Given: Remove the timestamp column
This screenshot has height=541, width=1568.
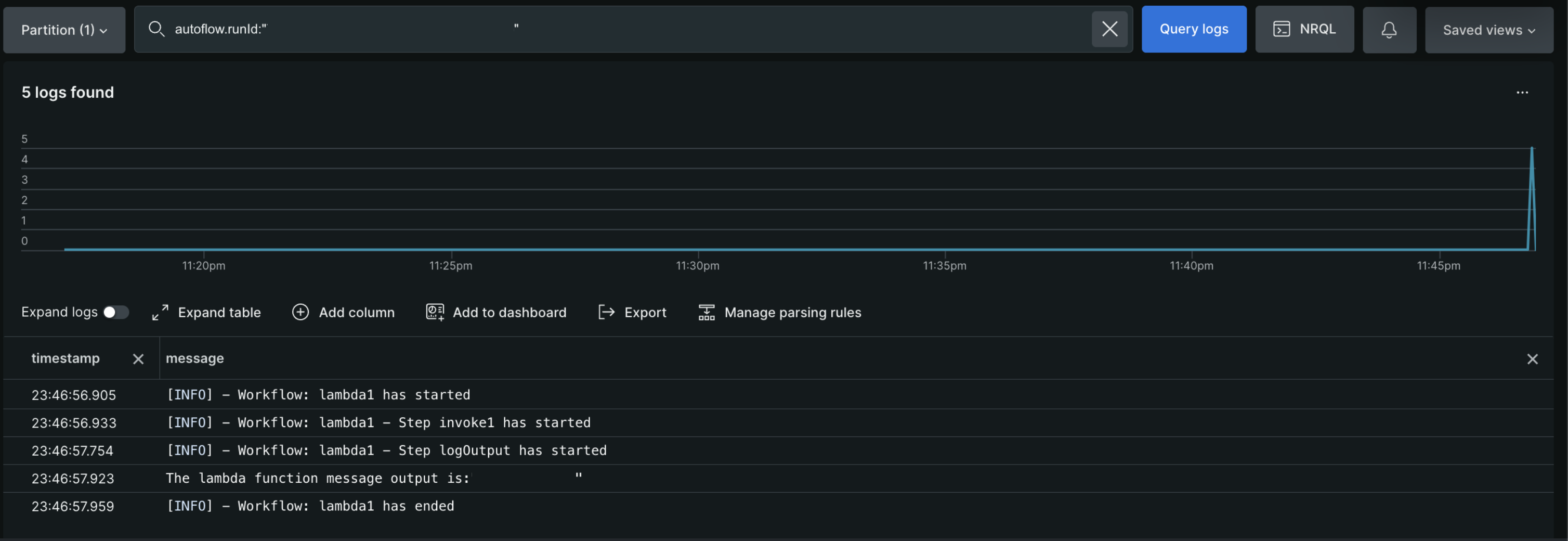Looking at the screenshot, I should [x=138, y=359].
